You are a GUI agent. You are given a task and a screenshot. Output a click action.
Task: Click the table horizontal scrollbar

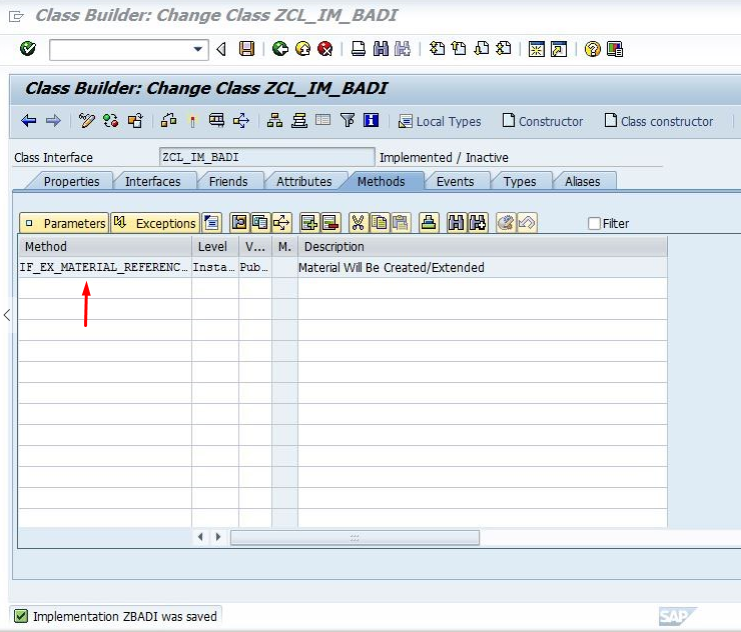354,537
